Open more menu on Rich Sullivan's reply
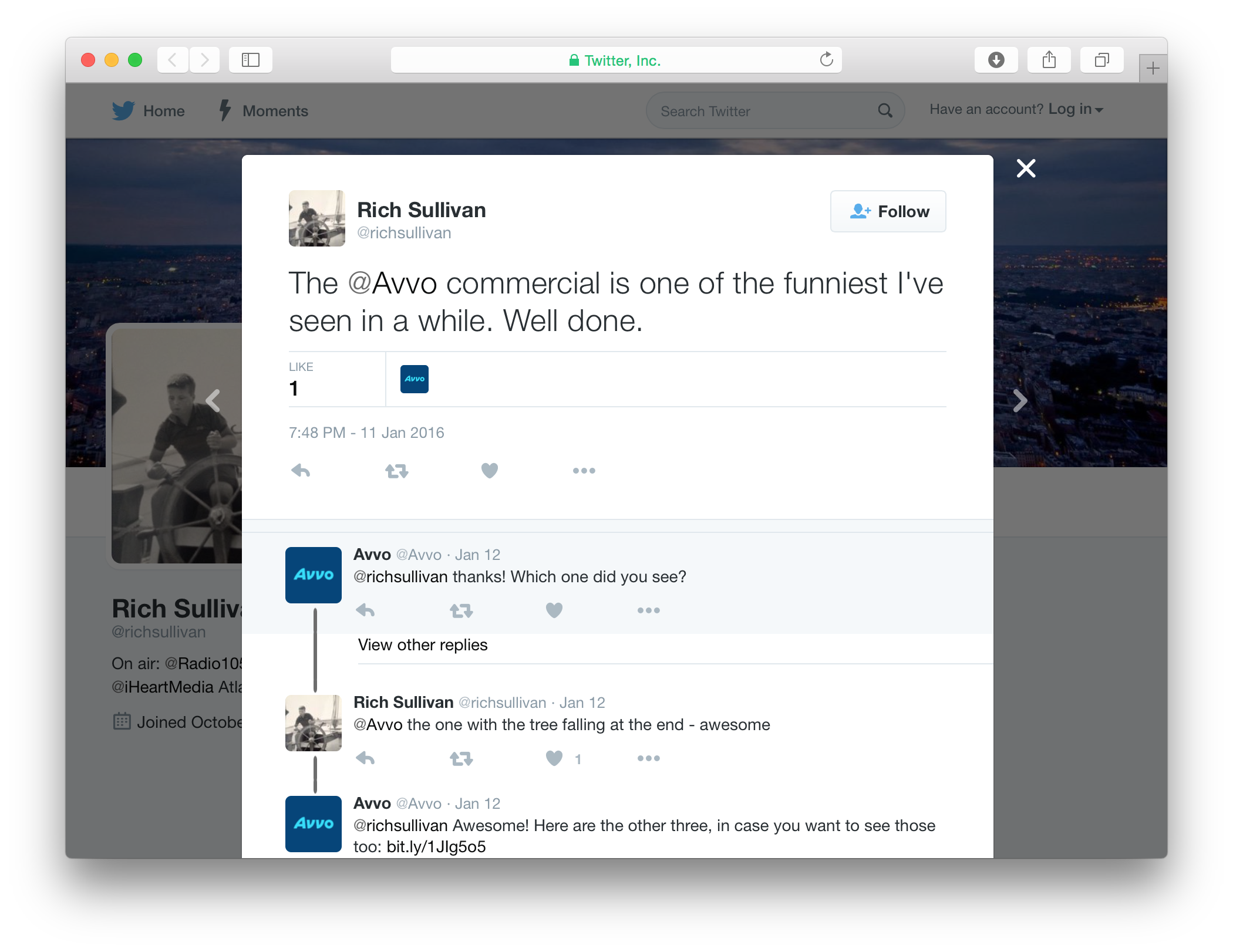The image size is (1233, 952). point(648,758)
